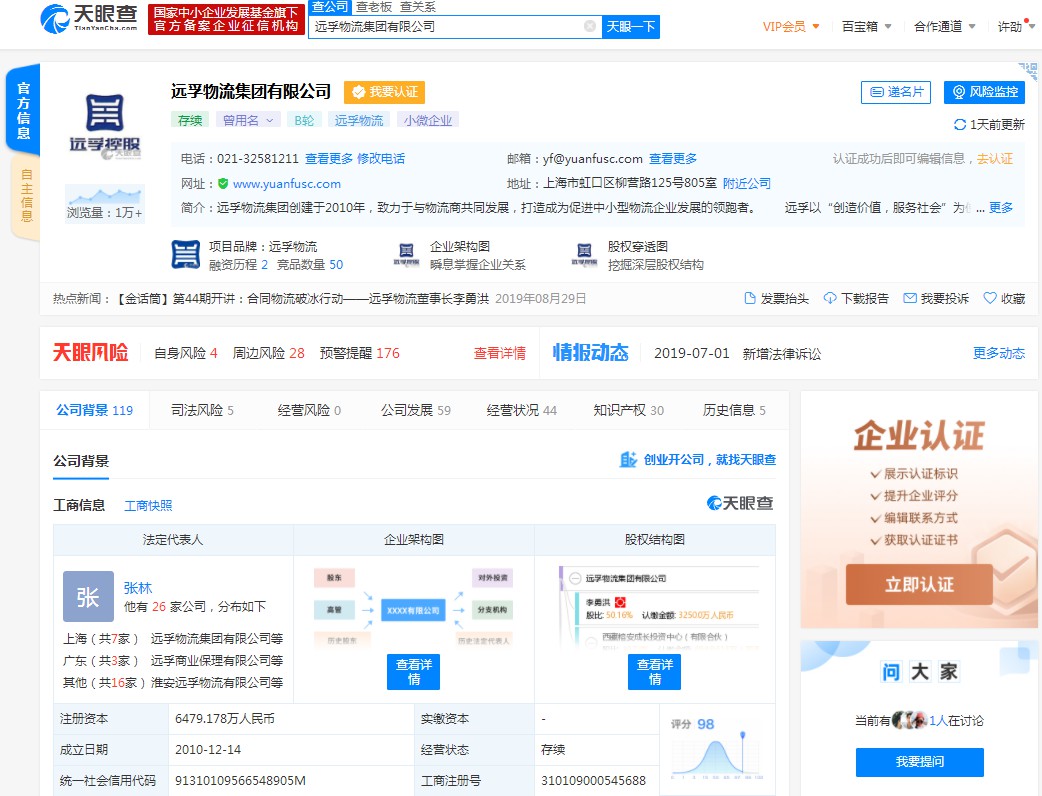The width and height of the screenshot is (1042, 796).
Task: Open the www.yuanfusc.com website link
Action: point(286,183)
